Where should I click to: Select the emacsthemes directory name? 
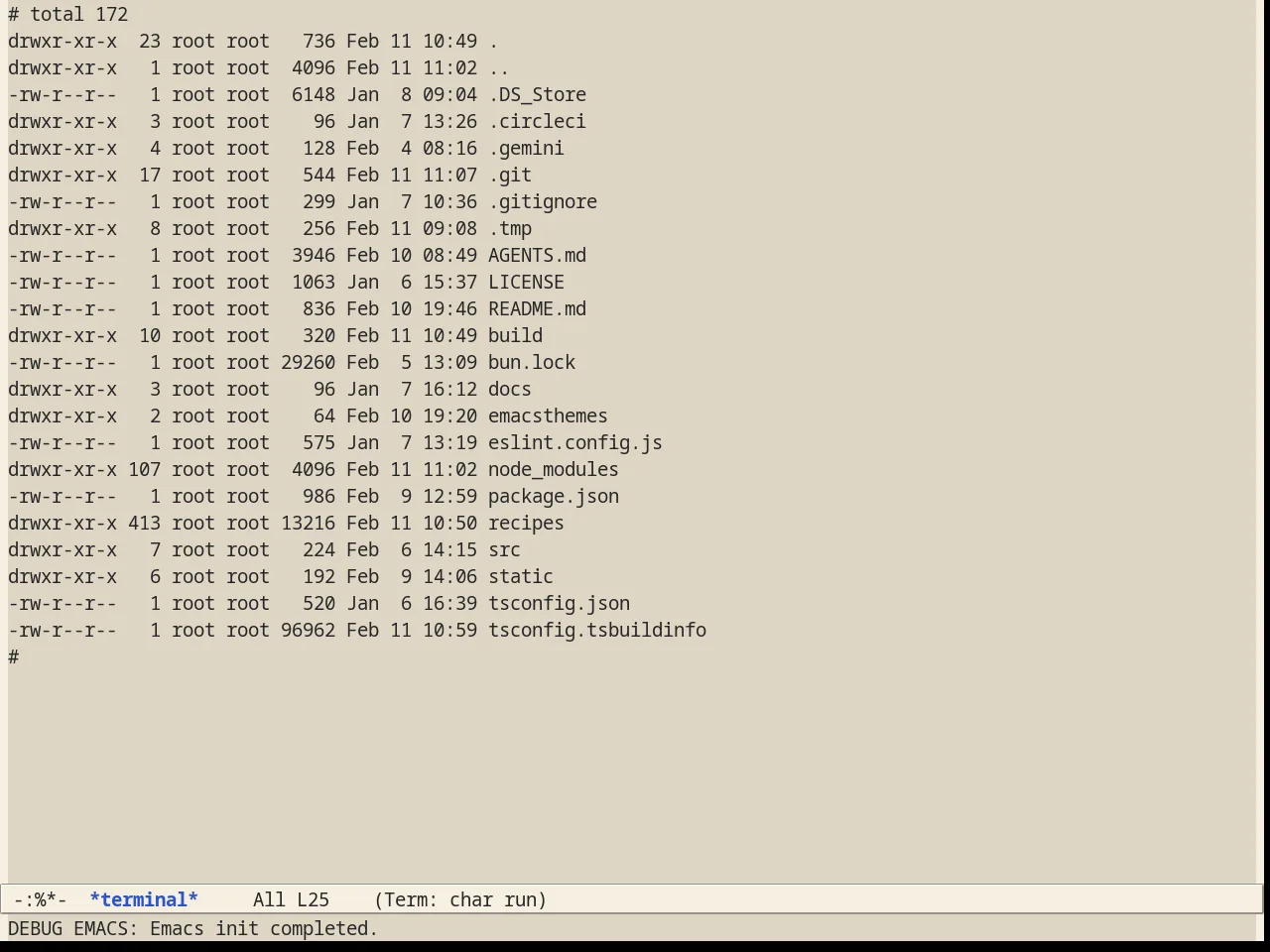coord(548,416)
